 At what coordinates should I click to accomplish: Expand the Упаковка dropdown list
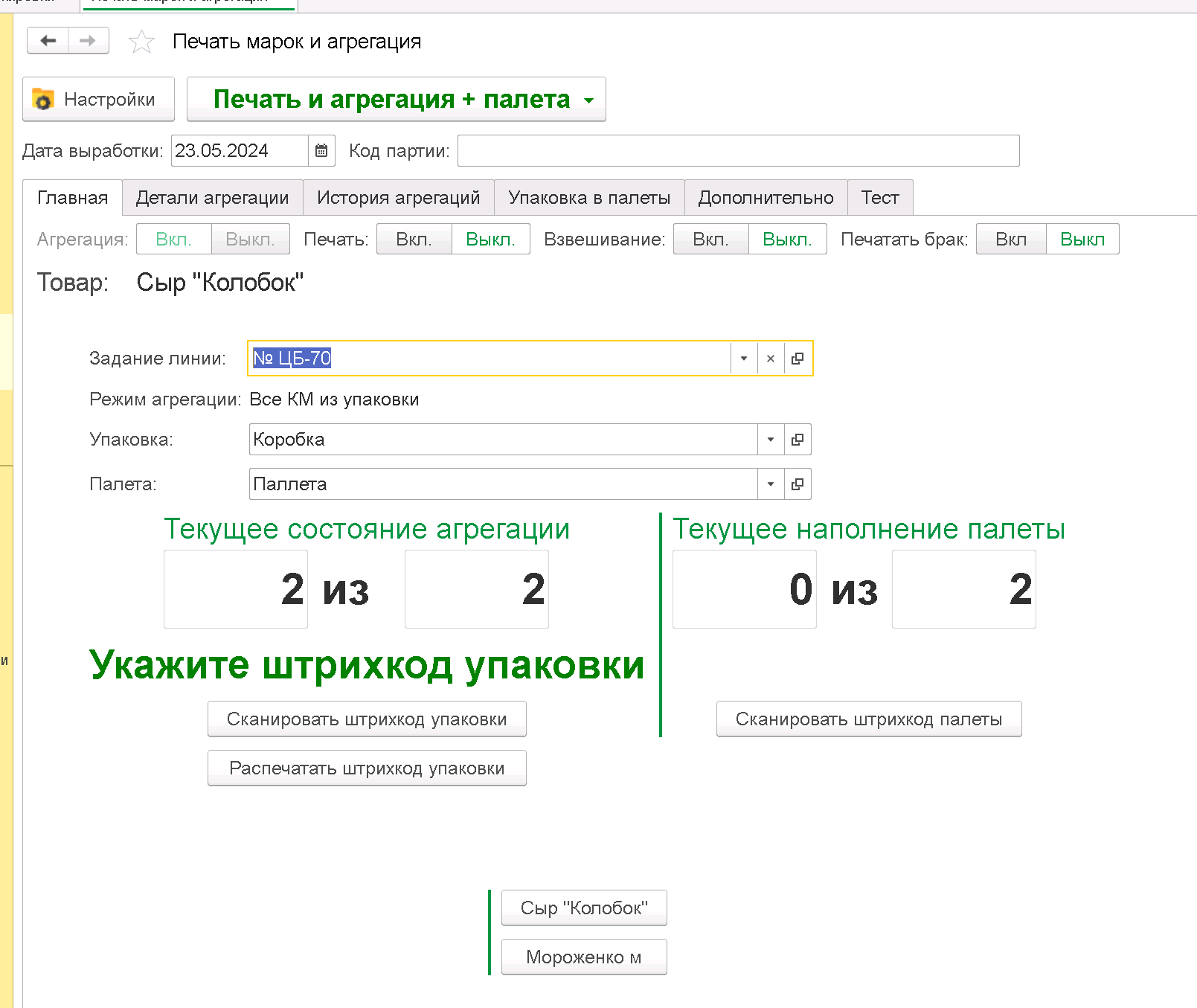(x=771, y=440)
